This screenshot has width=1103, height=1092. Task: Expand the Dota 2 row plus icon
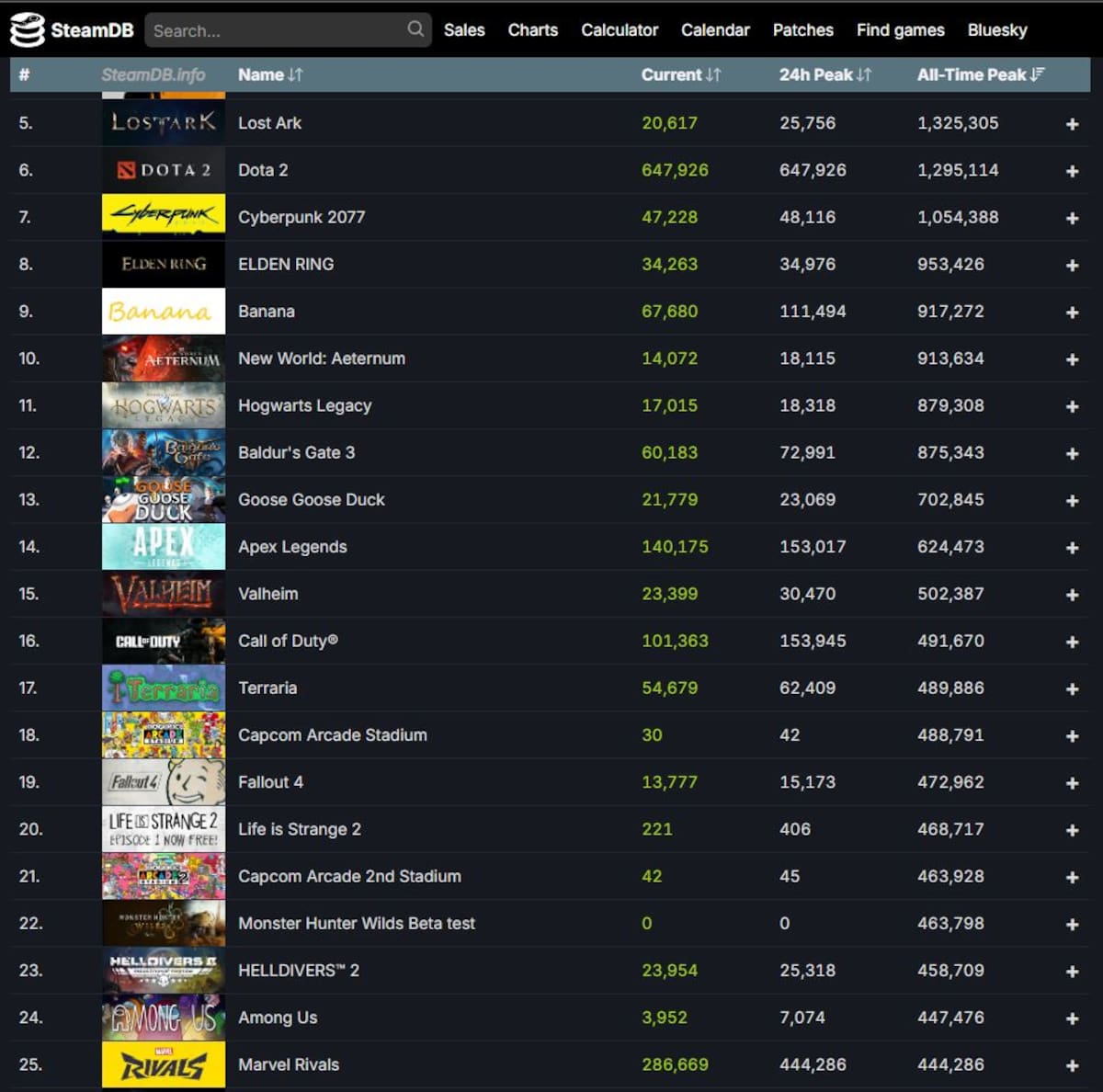(x=1072, y=171)
